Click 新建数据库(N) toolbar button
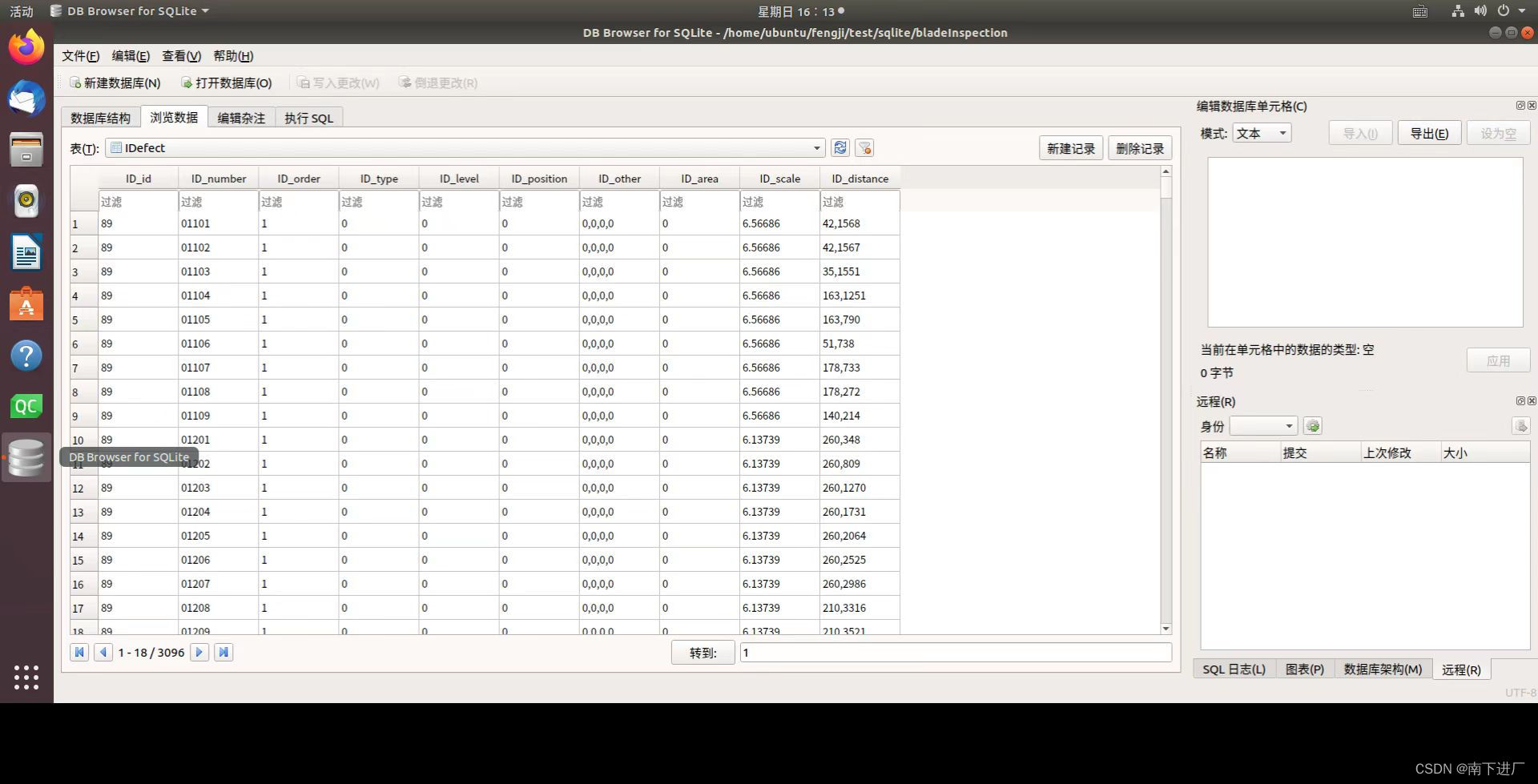1538x784 pixels. [115, 83]
